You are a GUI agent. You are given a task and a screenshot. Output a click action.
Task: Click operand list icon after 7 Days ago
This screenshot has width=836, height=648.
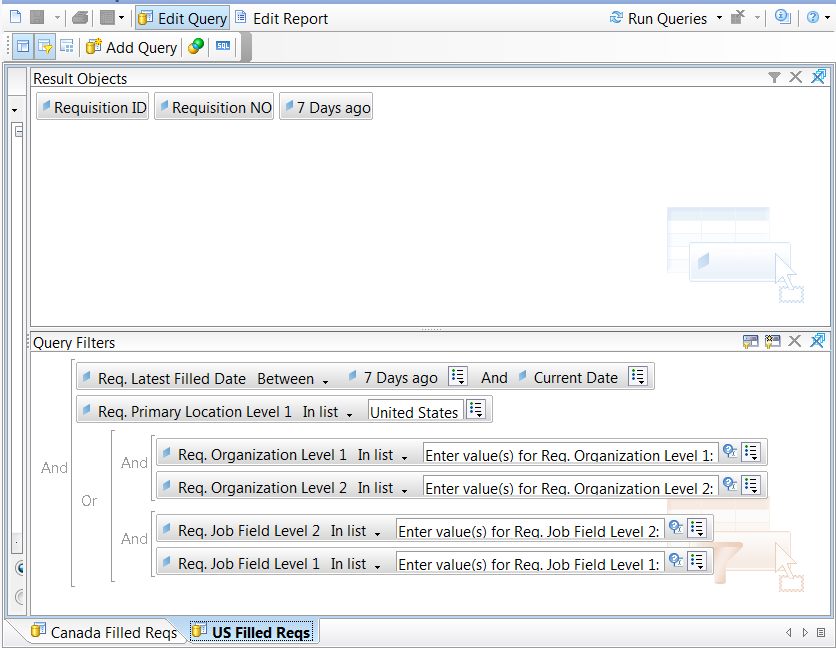(458, 376)
